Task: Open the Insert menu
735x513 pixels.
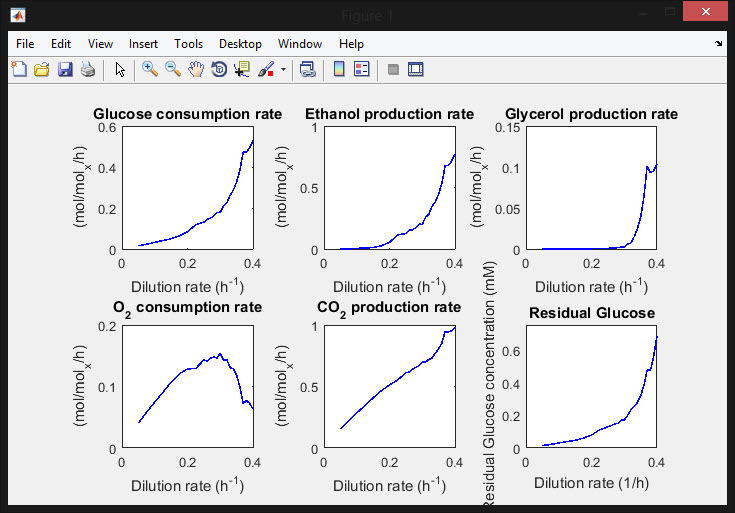Action: 143,44
